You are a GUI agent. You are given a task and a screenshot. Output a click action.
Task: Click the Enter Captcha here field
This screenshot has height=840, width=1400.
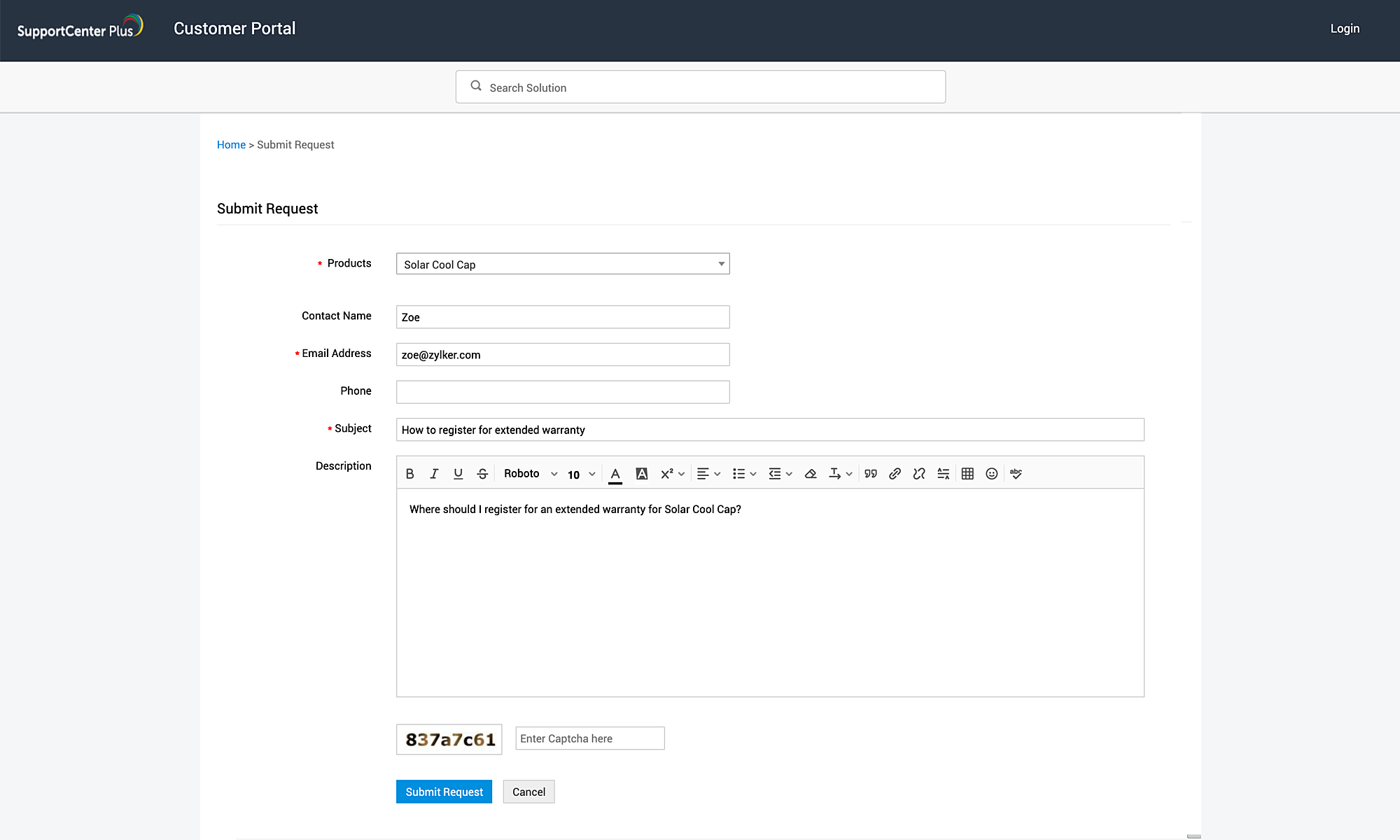click(x=589, y=738)
